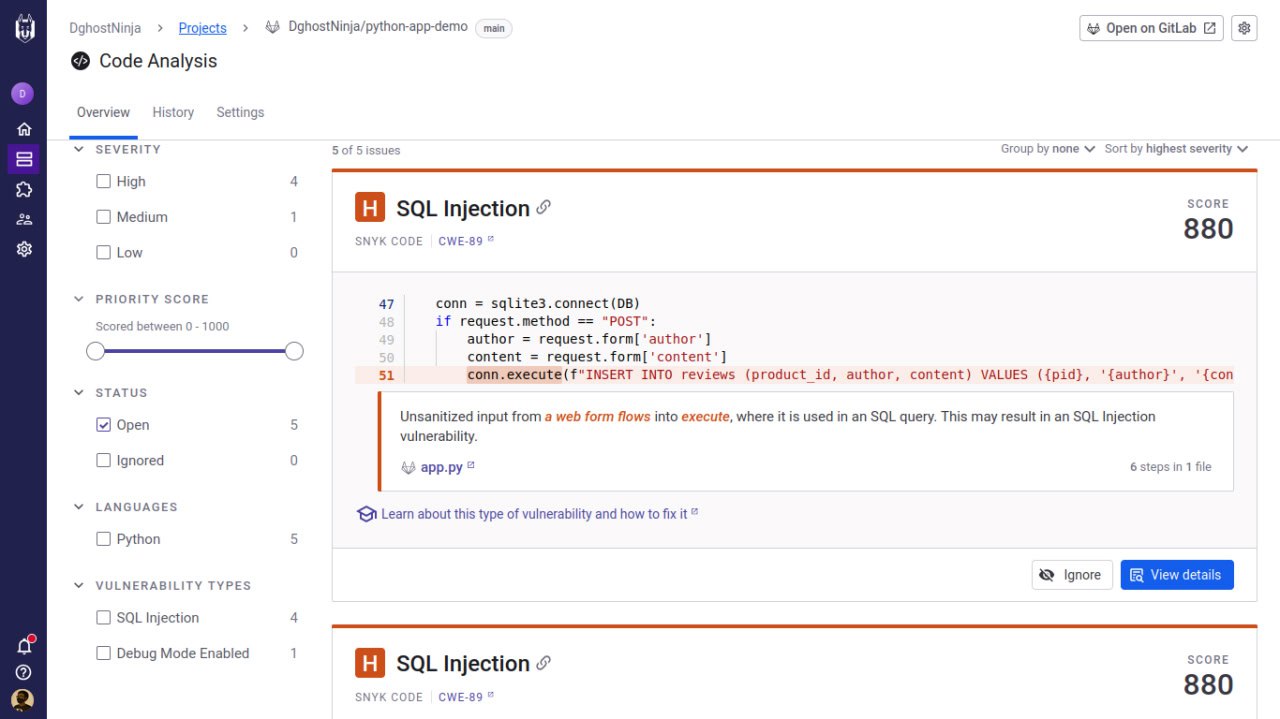Click 'a web form flows' highlighted text
The width and height of the screenshot is (1280, 719).
coord(598,416)
